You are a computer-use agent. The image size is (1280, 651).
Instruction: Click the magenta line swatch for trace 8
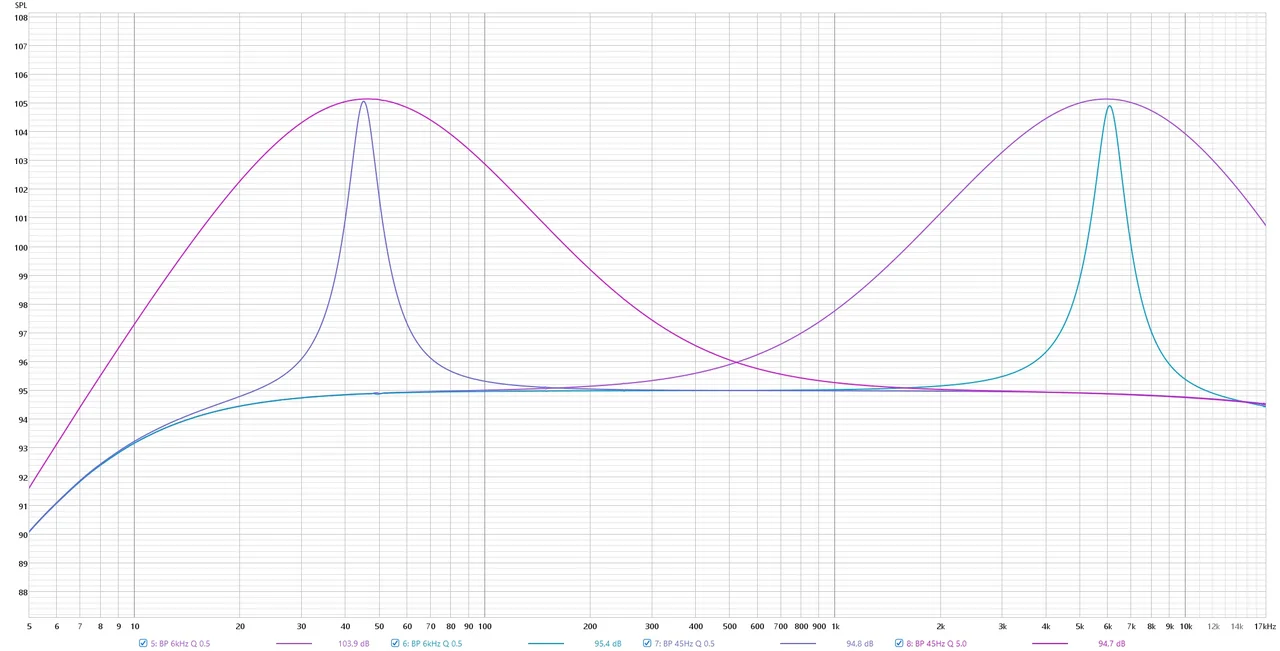pyautogui.click(x=1049, y=644)
